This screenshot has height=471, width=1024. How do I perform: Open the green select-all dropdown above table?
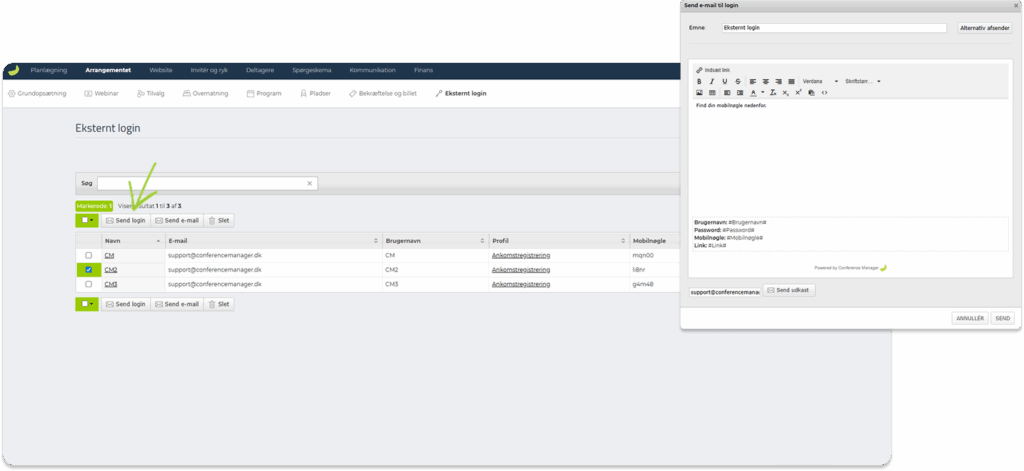tap(88, 220)
